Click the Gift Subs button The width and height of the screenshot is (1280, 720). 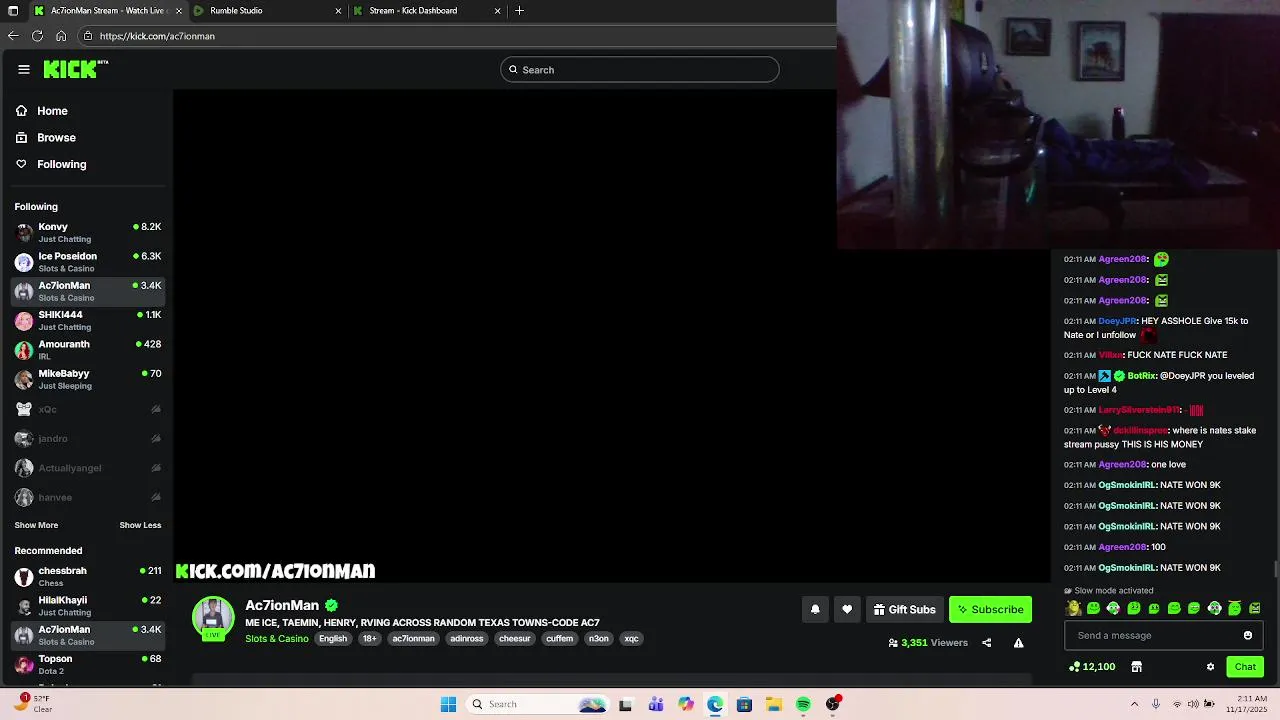(904, 610)
